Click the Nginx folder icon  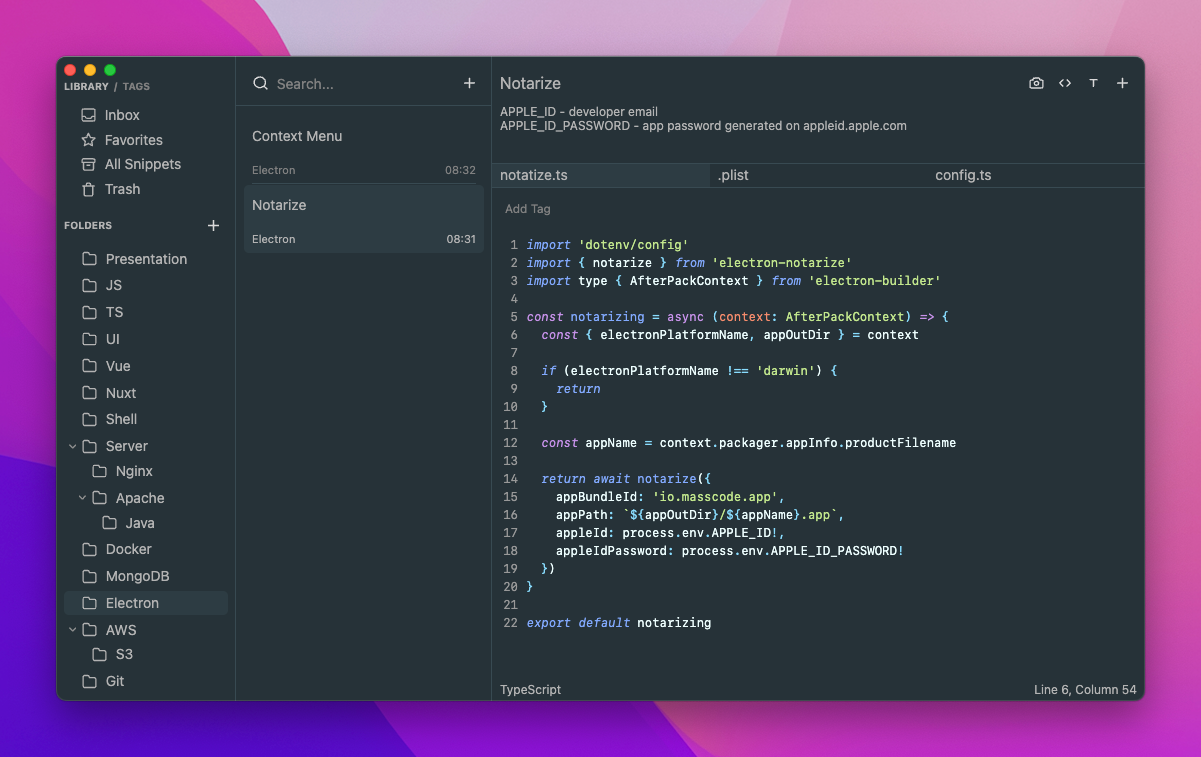[x=100, y=471]
